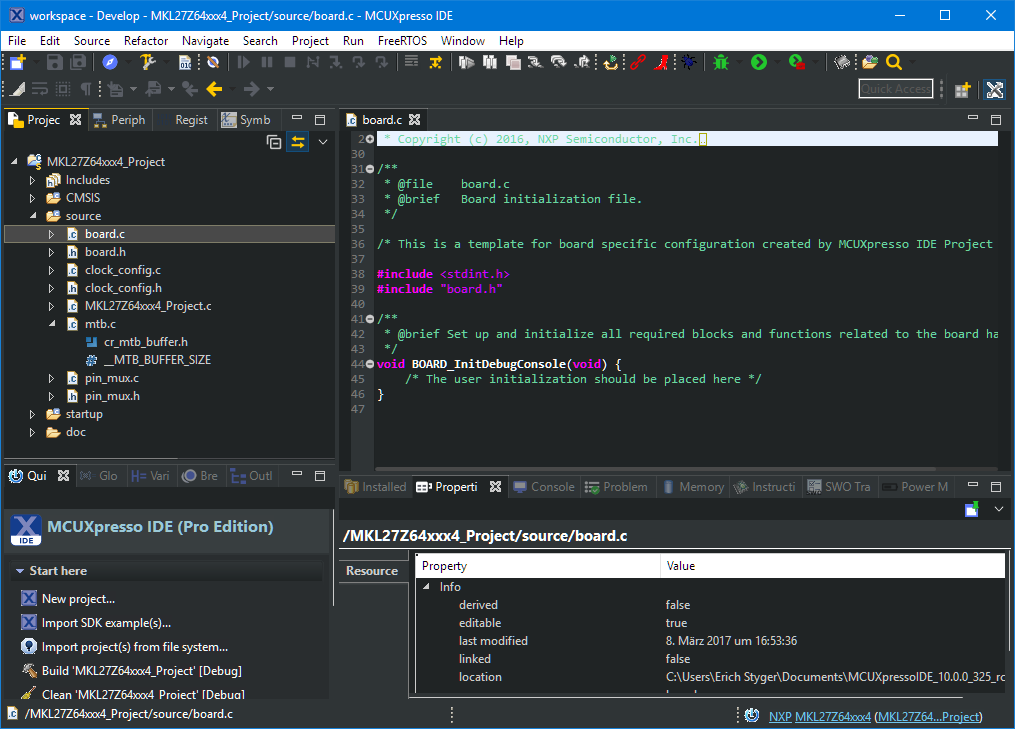Click 'New project...' in Quickstart panel
The height and width of the screenshot is (729, 1015).
coord(78,599)
